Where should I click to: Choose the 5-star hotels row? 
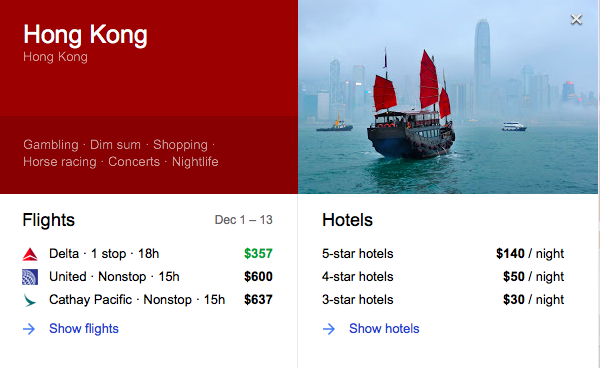[x=443, y=254]
